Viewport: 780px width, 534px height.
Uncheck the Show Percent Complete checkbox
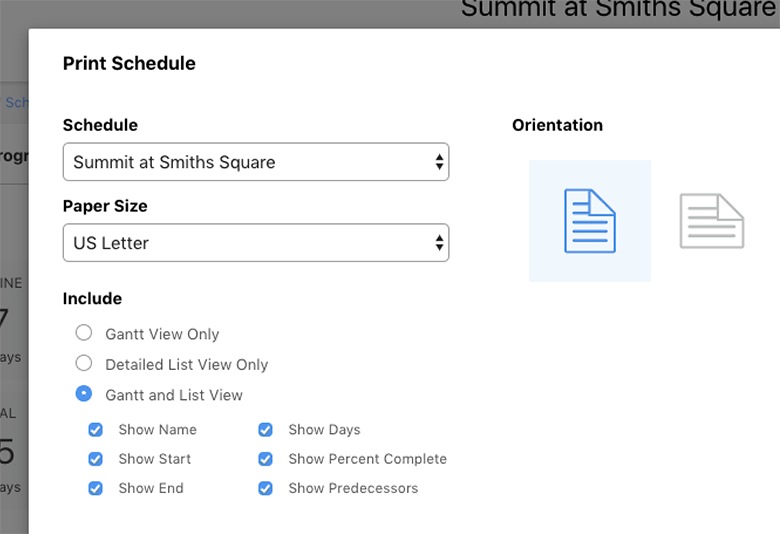(x=266, y=459)
